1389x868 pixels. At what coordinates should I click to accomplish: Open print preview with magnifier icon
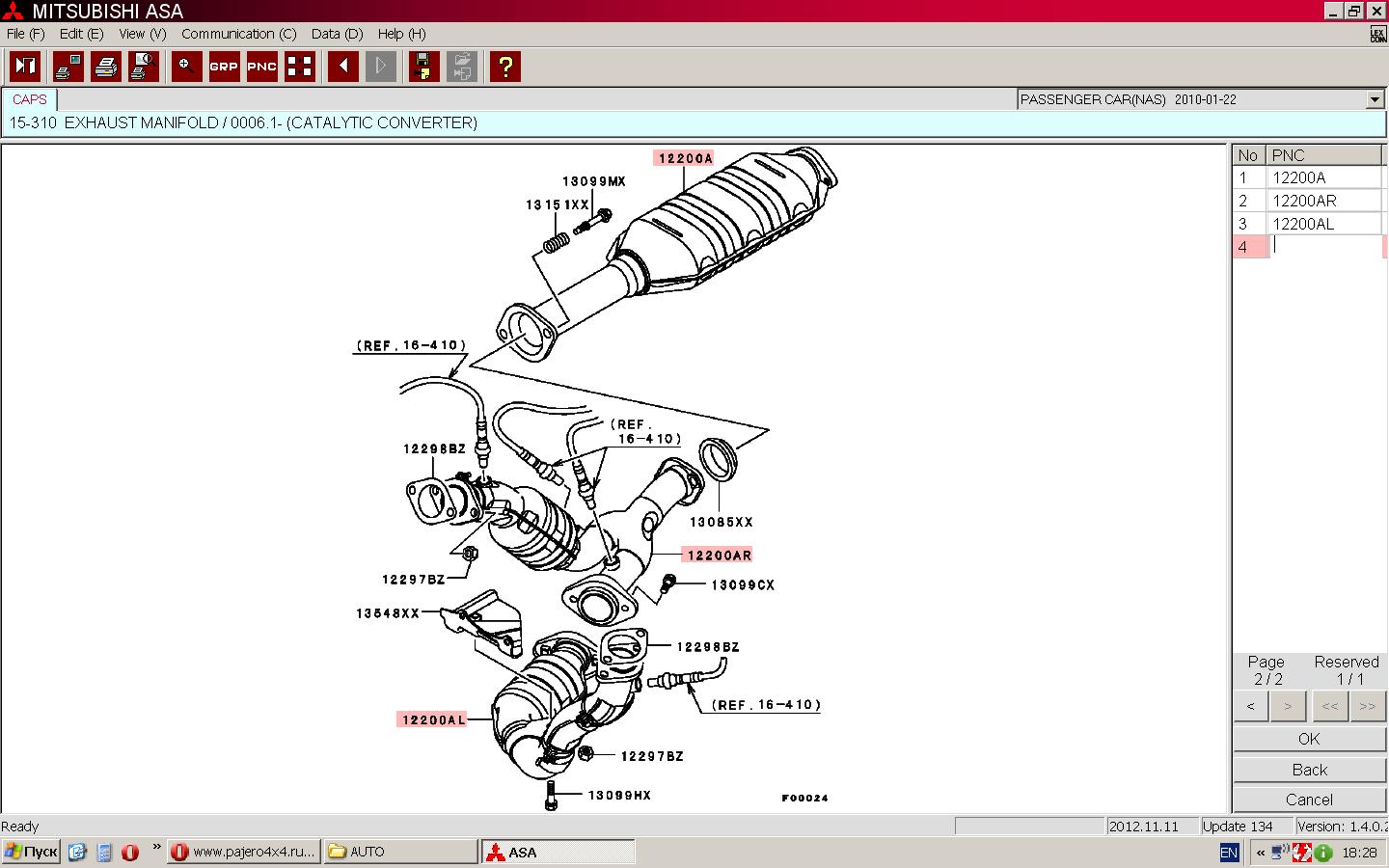pyautogui.click(x=144, y=67)
